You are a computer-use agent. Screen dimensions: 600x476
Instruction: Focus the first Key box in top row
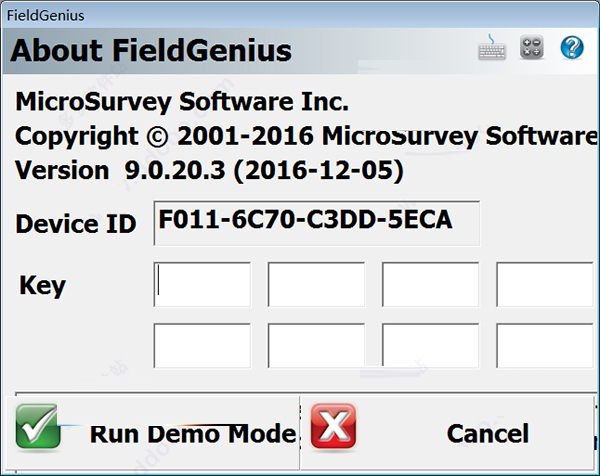pos(202,286)
